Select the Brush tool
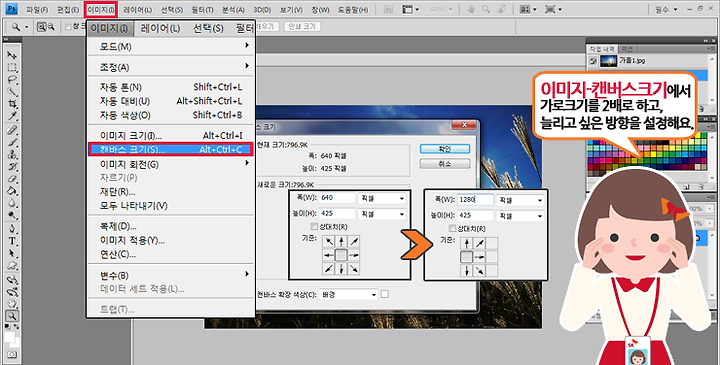The image size is (720, 365). click(x=12, y=142)
